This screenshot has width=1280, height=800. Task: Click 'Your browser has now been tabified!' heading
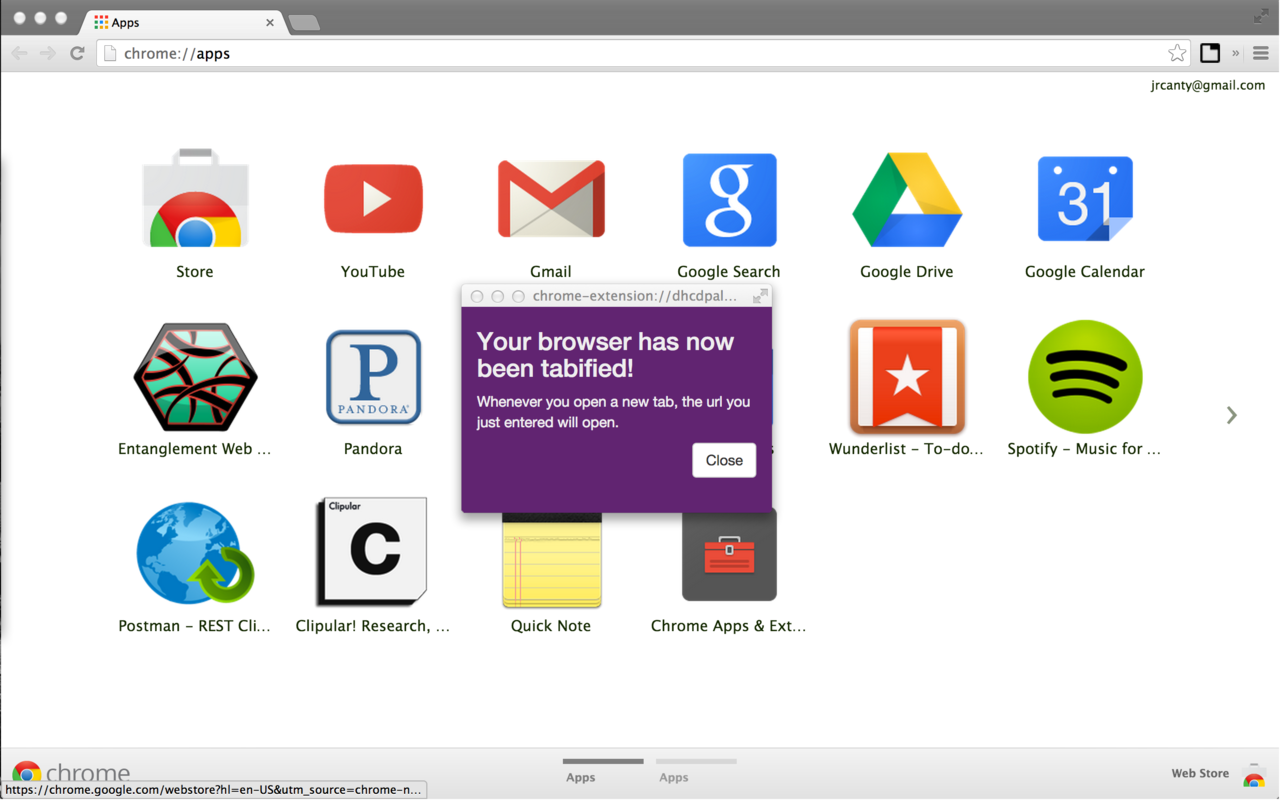605,355
